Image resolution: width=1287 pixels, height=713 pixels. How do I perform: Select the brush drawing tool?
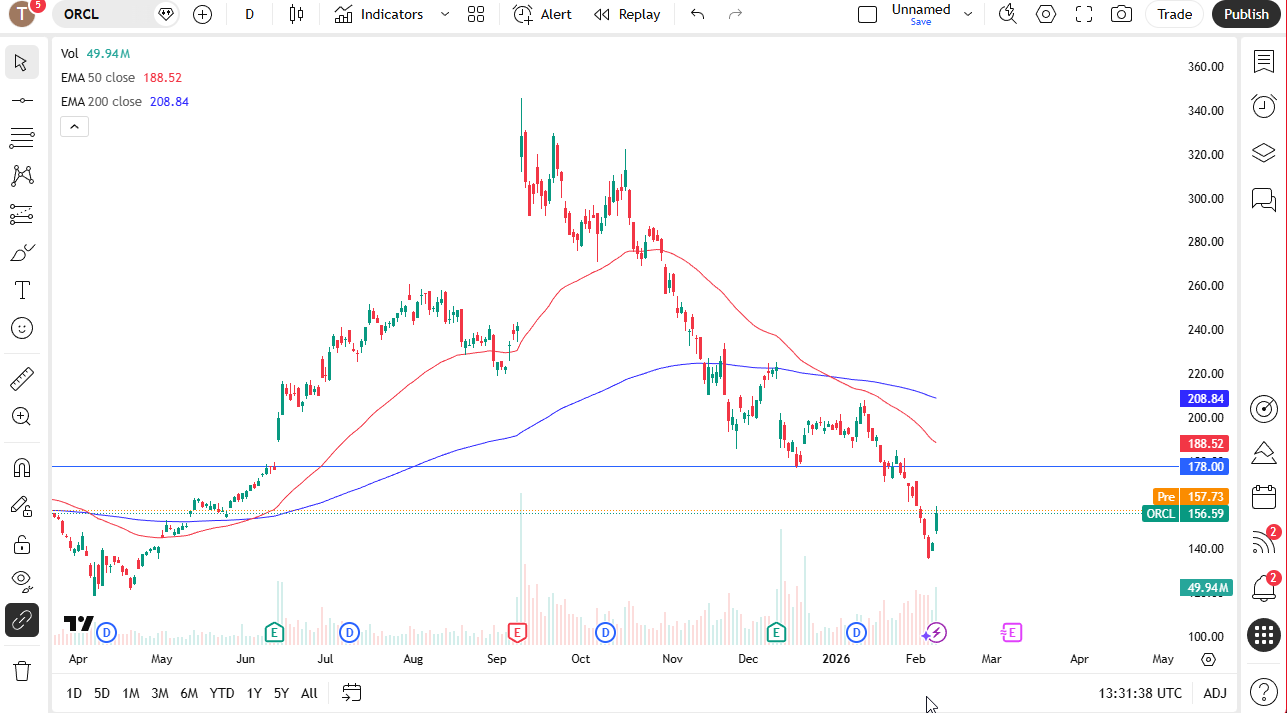click(x=22, y=252)
